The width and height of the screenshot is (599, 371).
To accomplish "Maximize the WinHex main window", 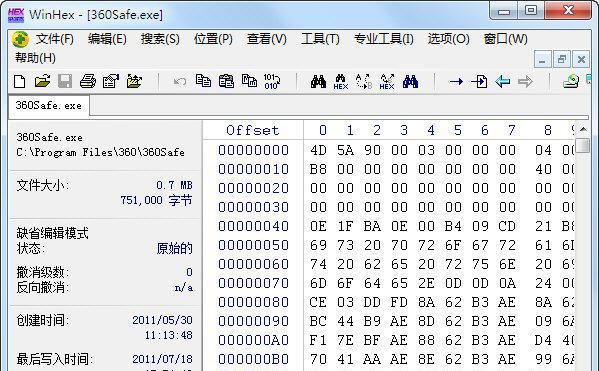I will pyautogui.click(x=531, y=10).
